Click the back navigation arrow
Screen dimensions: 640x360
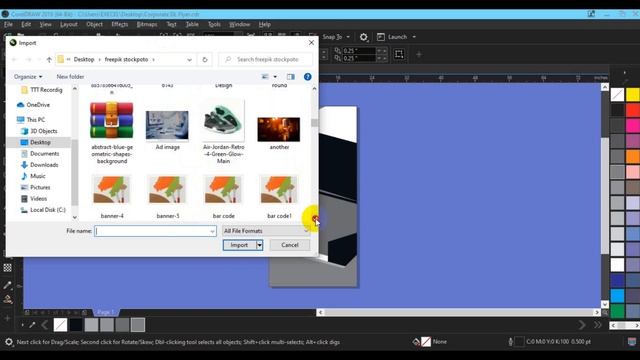(14, 60)
